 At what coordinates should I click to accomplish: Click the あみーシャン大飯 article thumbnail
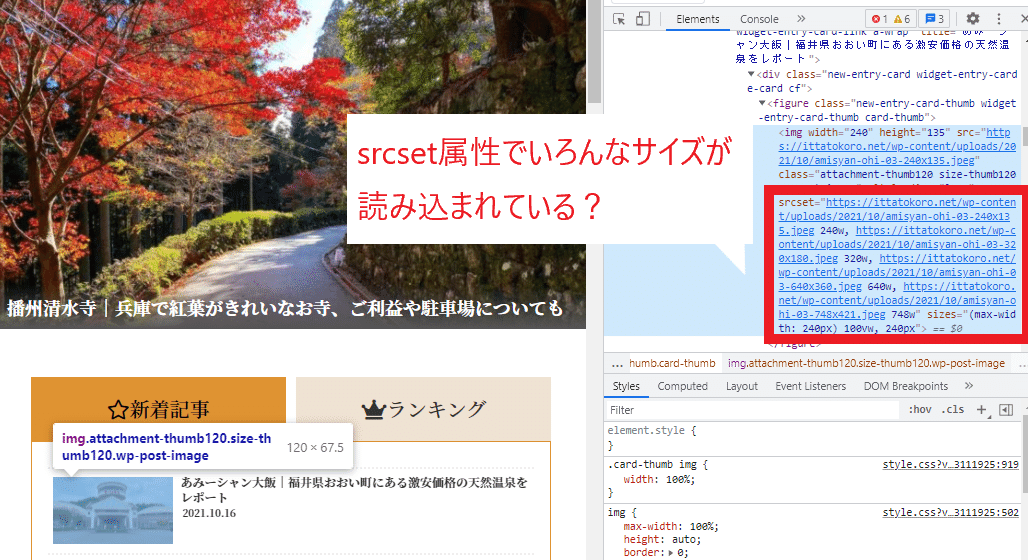(113, 510)
